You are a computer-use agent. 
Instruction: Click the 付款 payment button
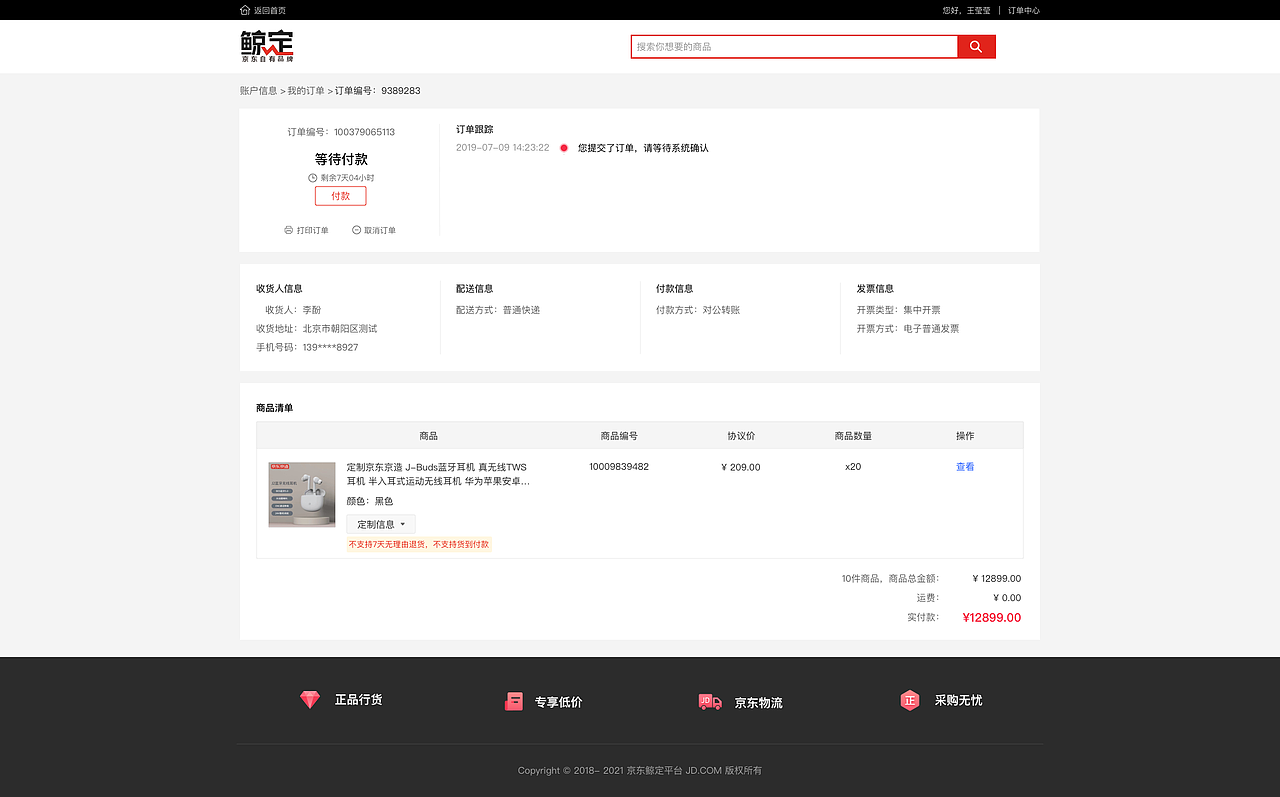340,195
